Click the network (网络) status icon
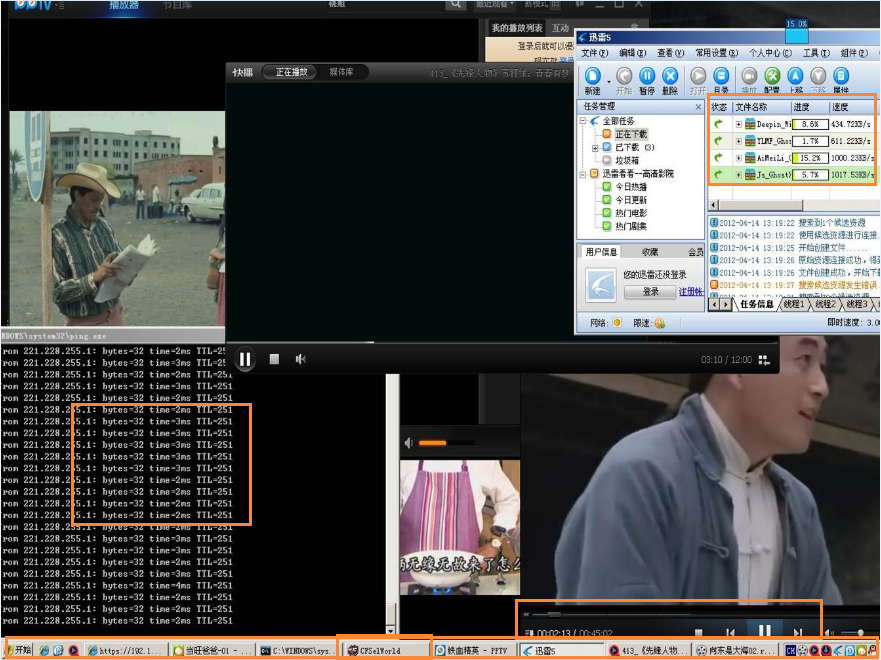Screen dimensions: 881x660 pos(617,322)
